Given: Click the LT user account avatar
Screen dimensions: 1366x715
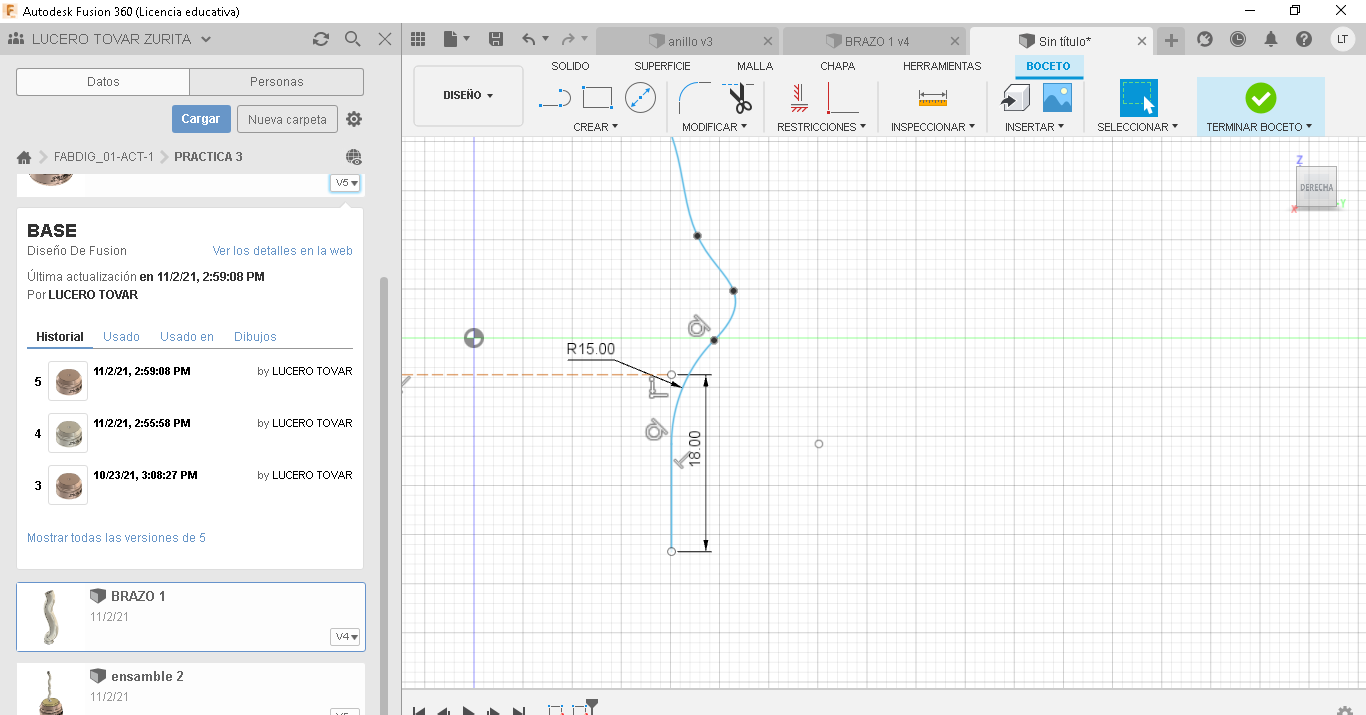Looking at the screenshot, I should click(x=1342, y=39).
